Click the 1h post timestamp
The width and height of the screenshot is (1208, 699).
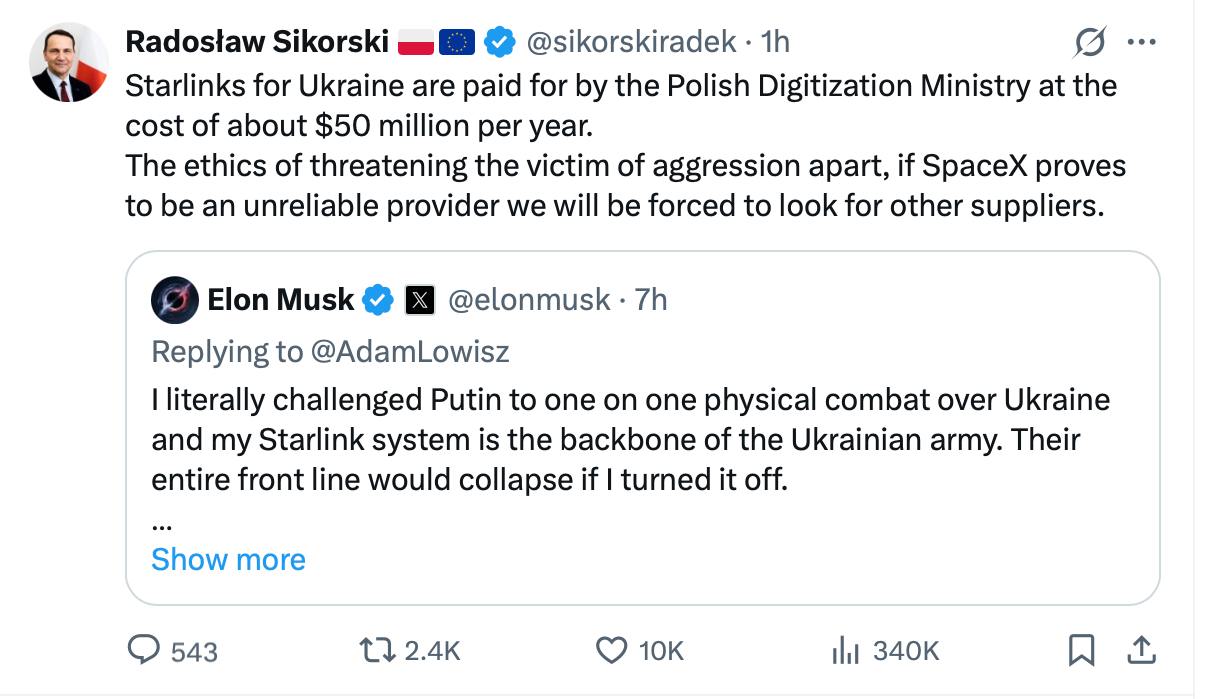(775, 41)
